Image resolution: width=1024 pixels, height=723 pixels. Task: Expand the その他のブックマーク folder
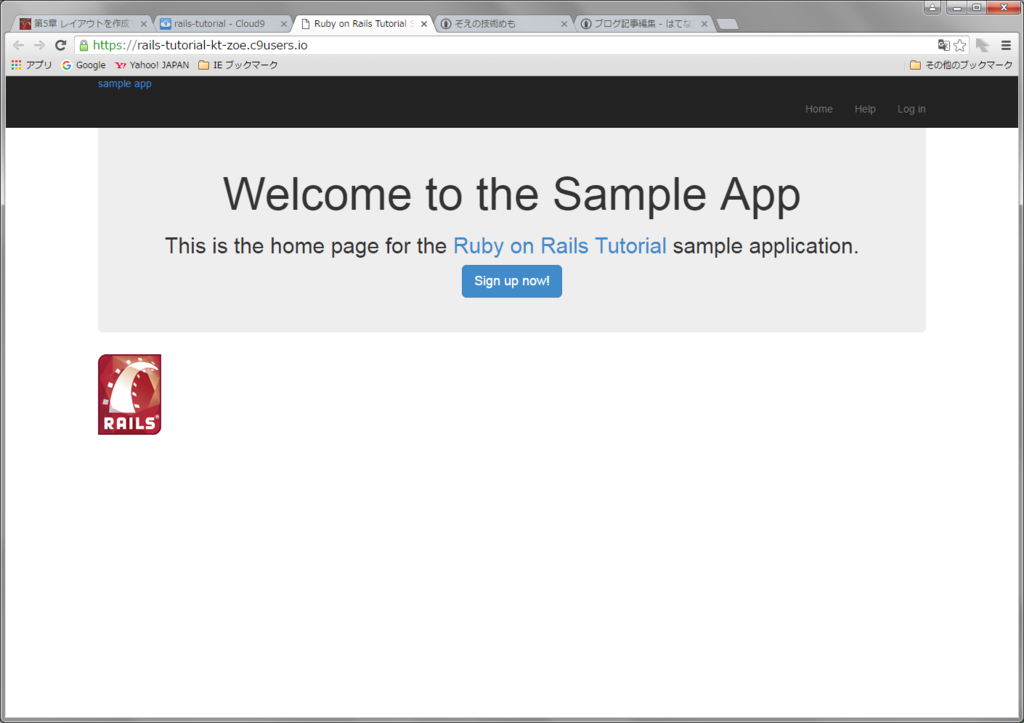pos(961,65)
